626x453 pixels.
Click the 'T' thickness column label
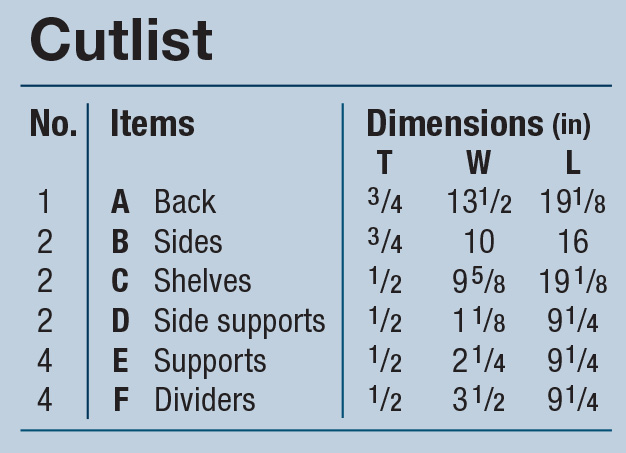[x=384, y=162]
